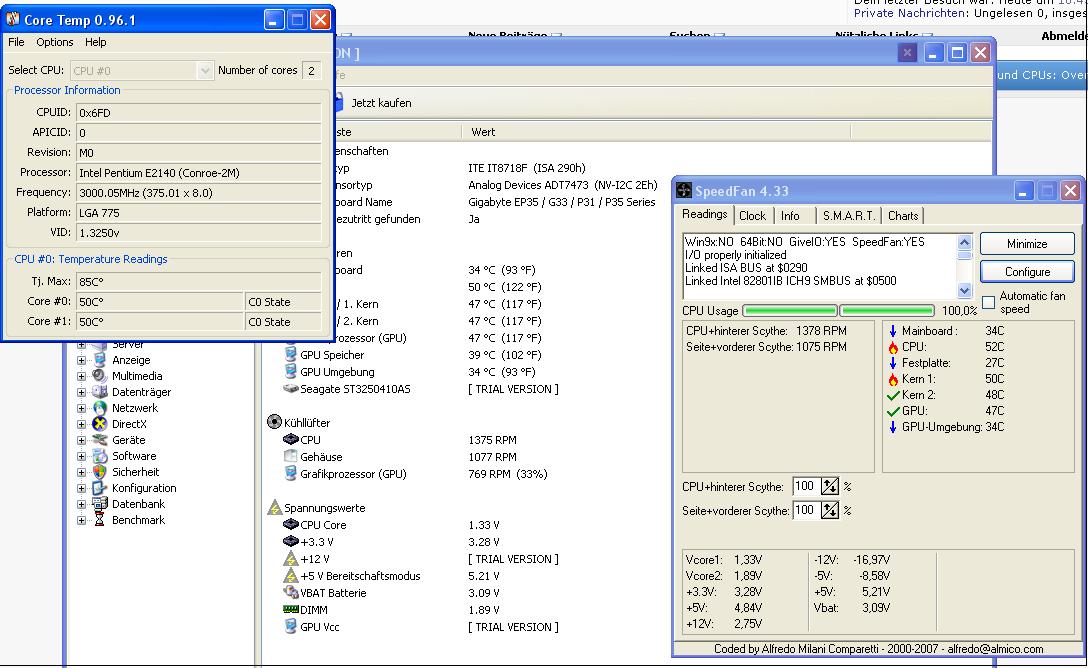1088x668 pixels.
Task: Open the Options menu in Core Temp
Action: tap(55, 42)
